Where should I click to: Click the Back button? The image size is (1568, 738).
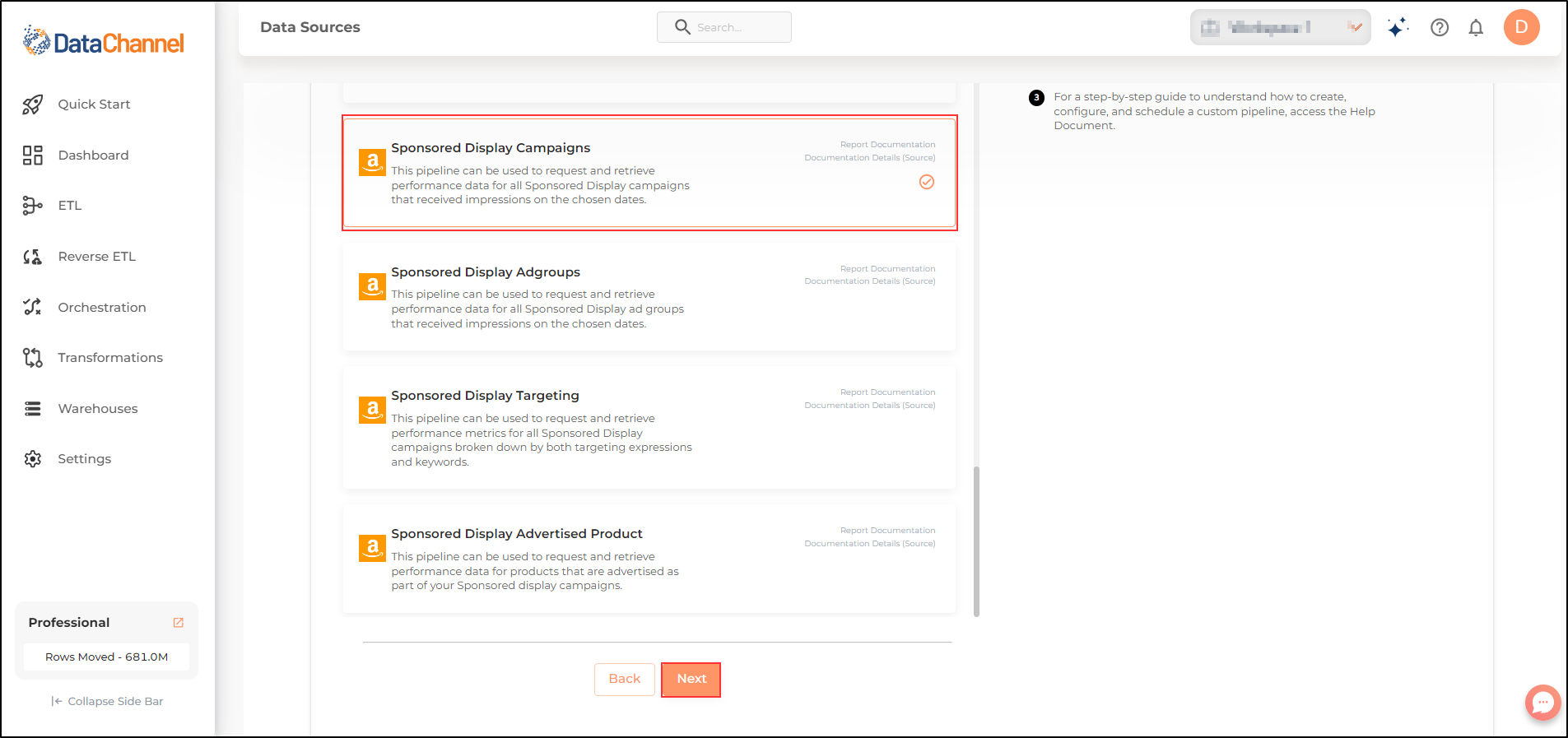coord(625,680)
